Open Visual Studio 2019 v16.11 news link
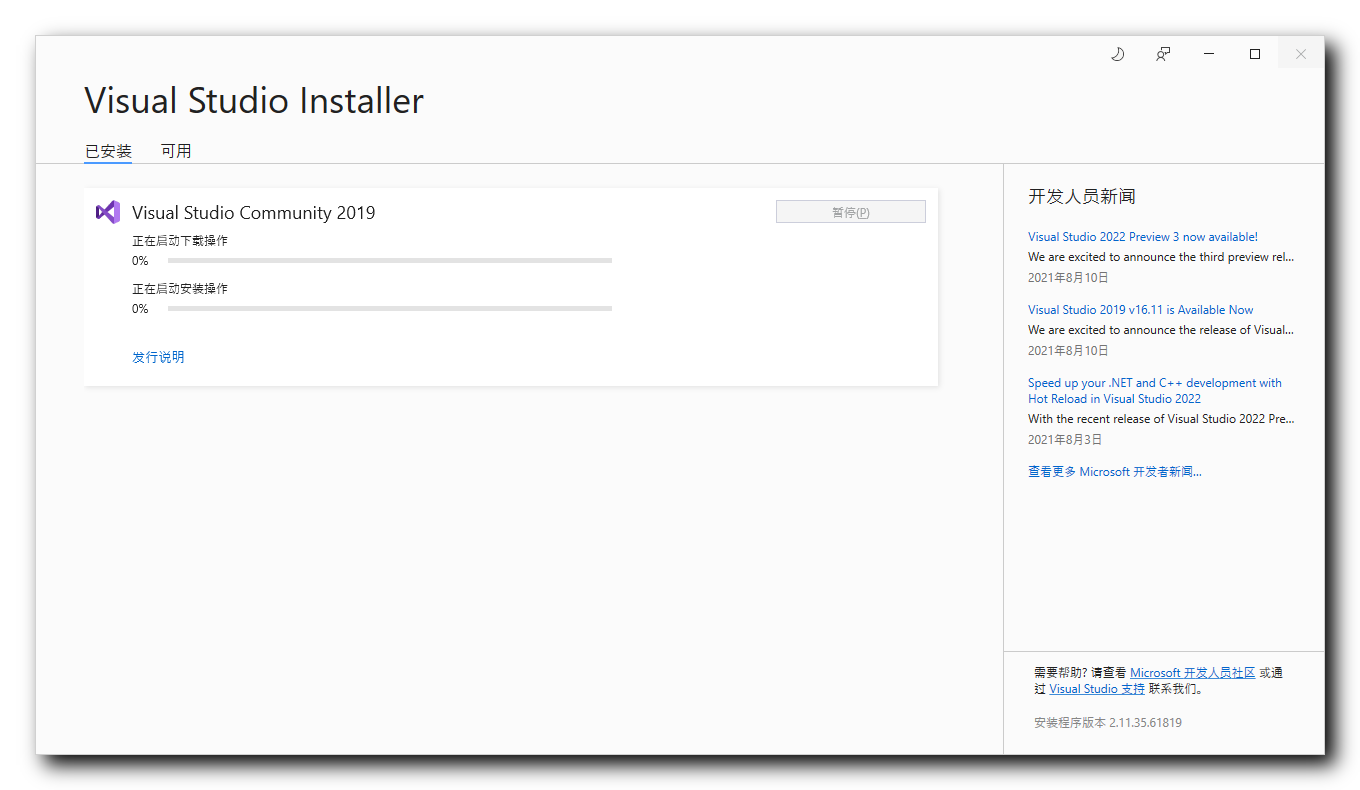Screen dimensions: 1360x790 tap(1140, 310)
